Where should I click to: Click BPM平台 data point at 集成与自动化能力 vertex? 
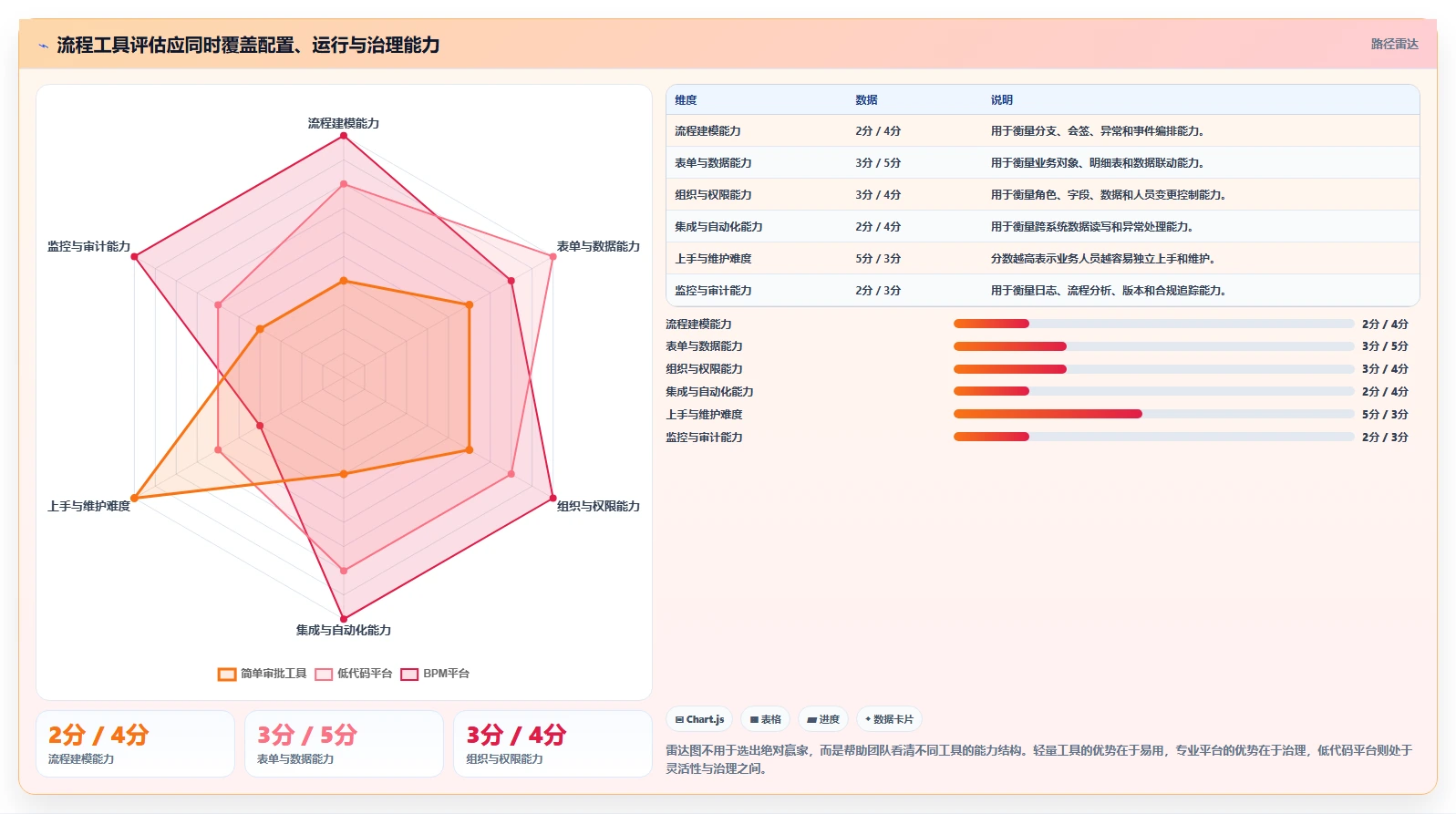[344, 619]
